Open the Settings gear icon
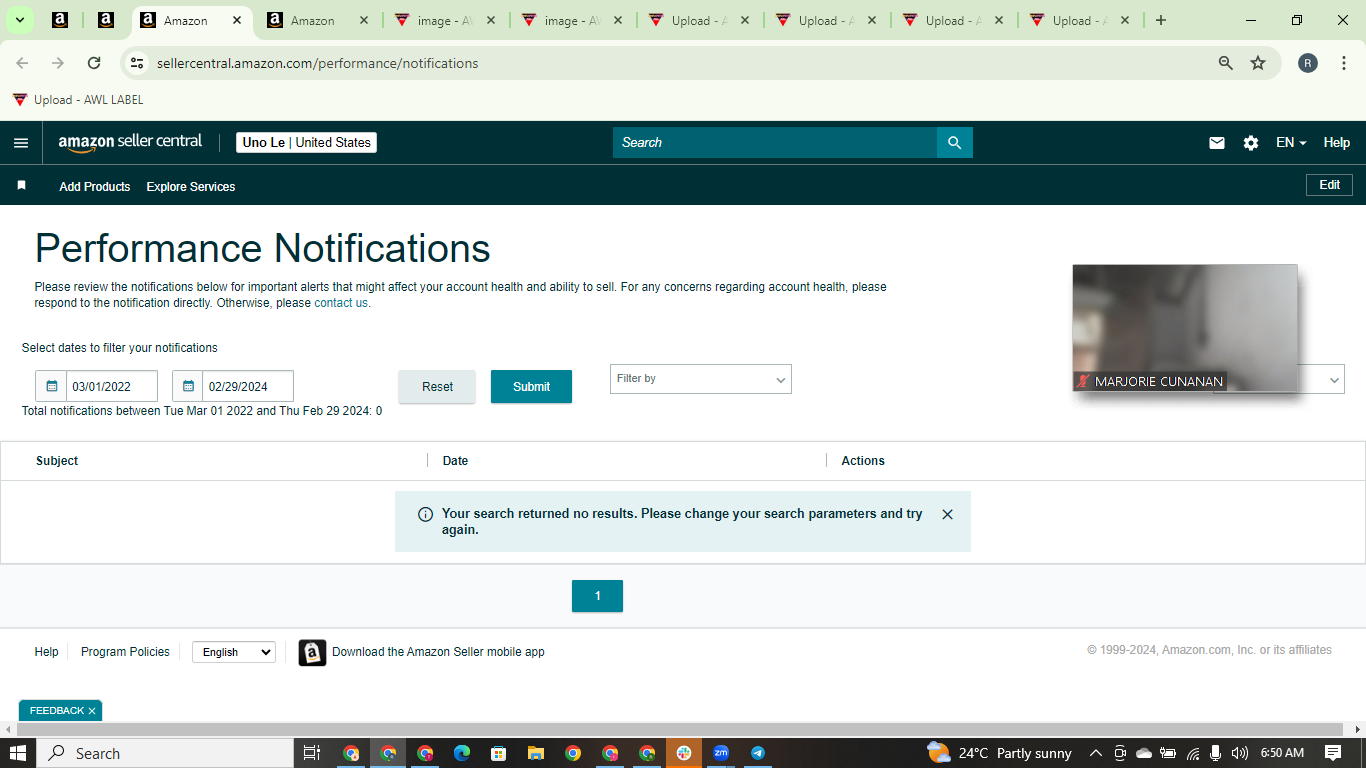 [1251, 143]
